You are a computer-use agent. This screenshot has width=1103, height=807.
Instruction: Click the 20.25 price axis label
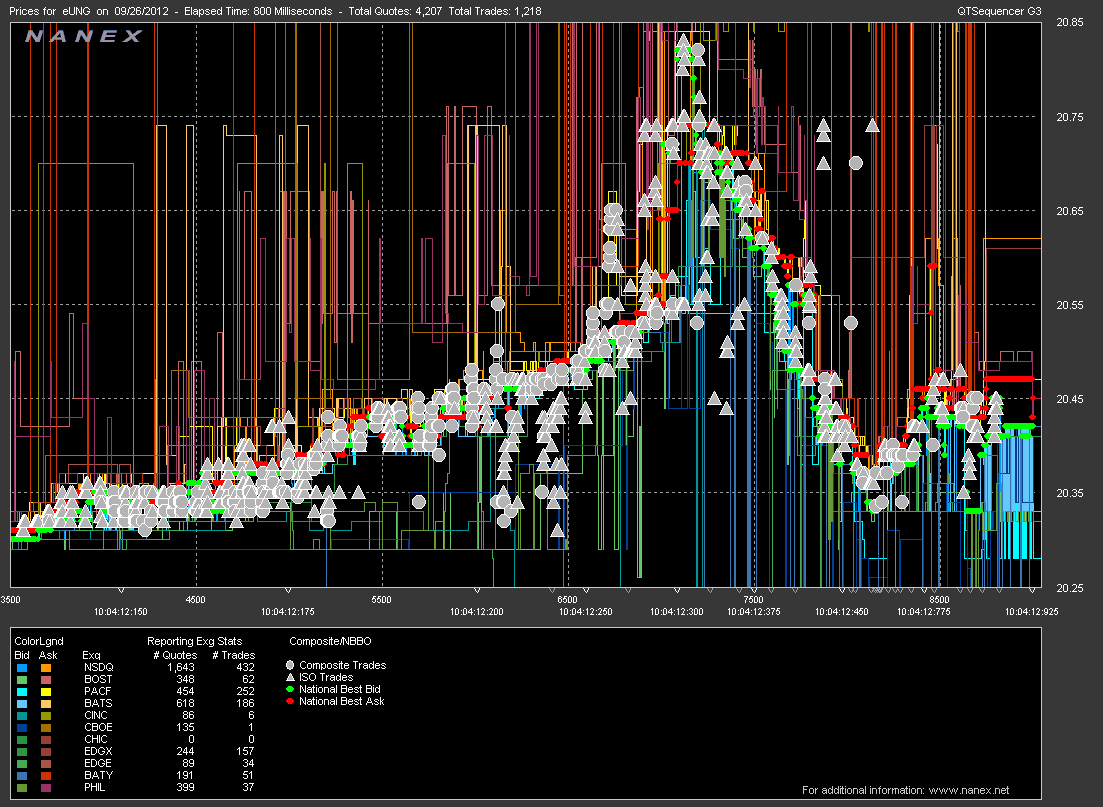coord(1070,587)
